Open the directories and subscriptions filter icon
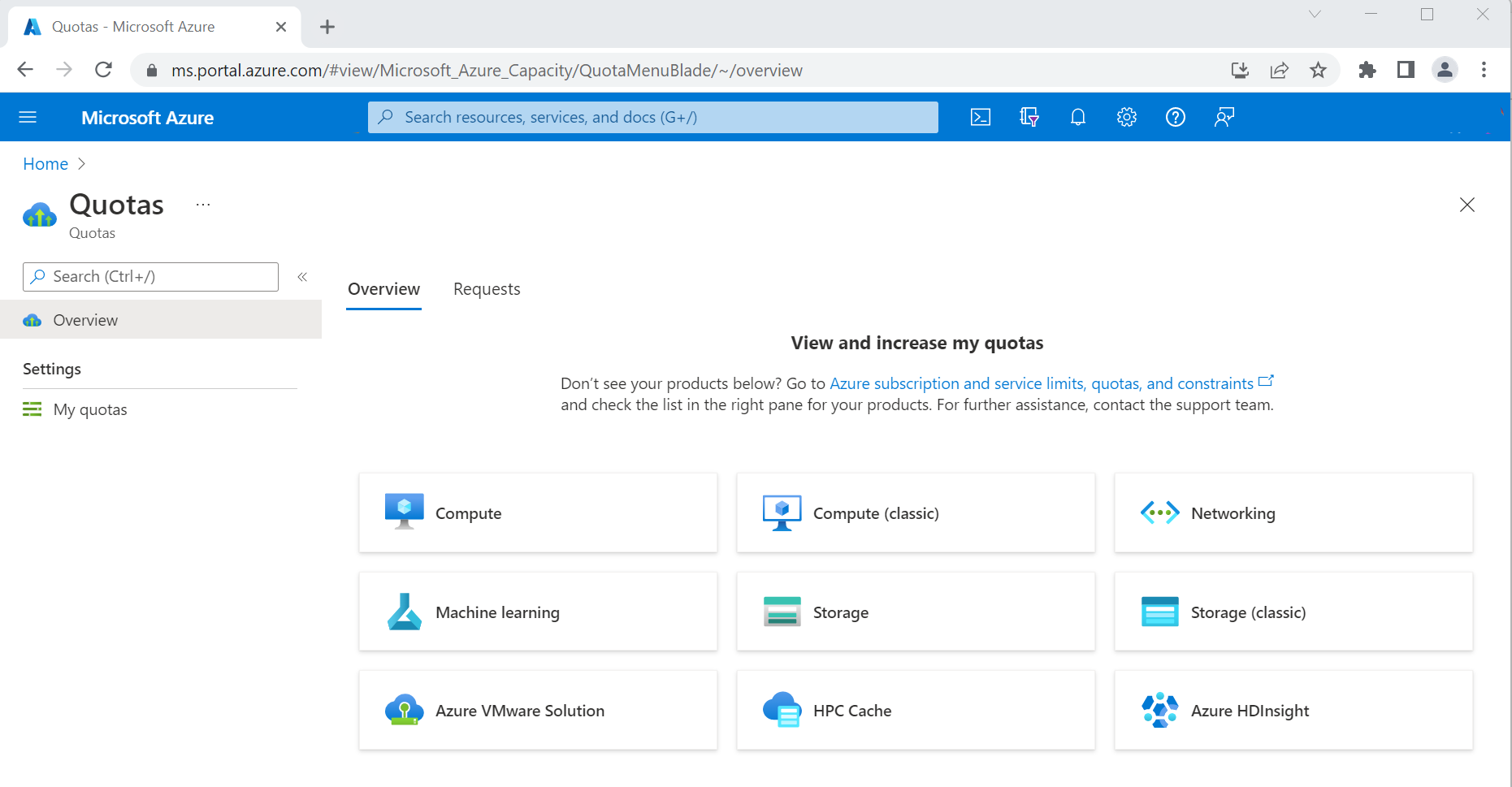 [x=1029, y=117]
